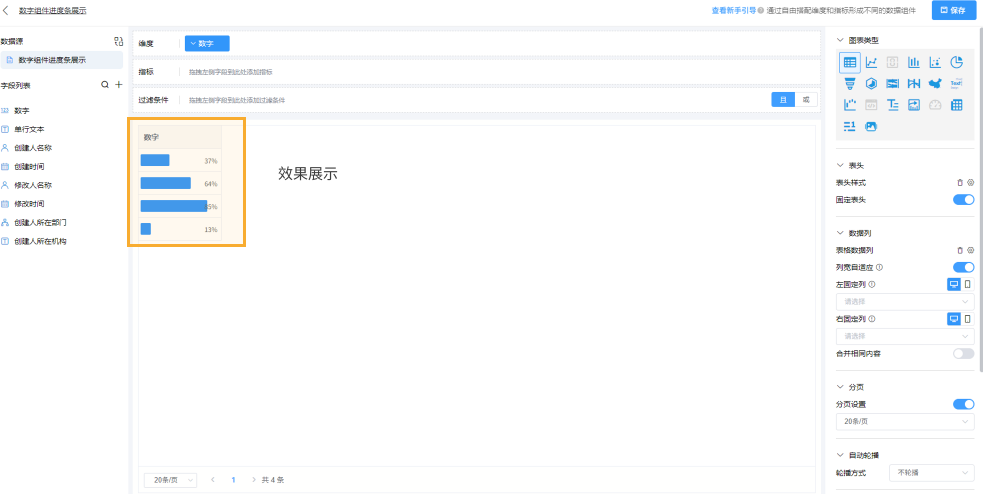983x494 pixels.
Task: Select the Text component chart icon
Action: point(957,83)
